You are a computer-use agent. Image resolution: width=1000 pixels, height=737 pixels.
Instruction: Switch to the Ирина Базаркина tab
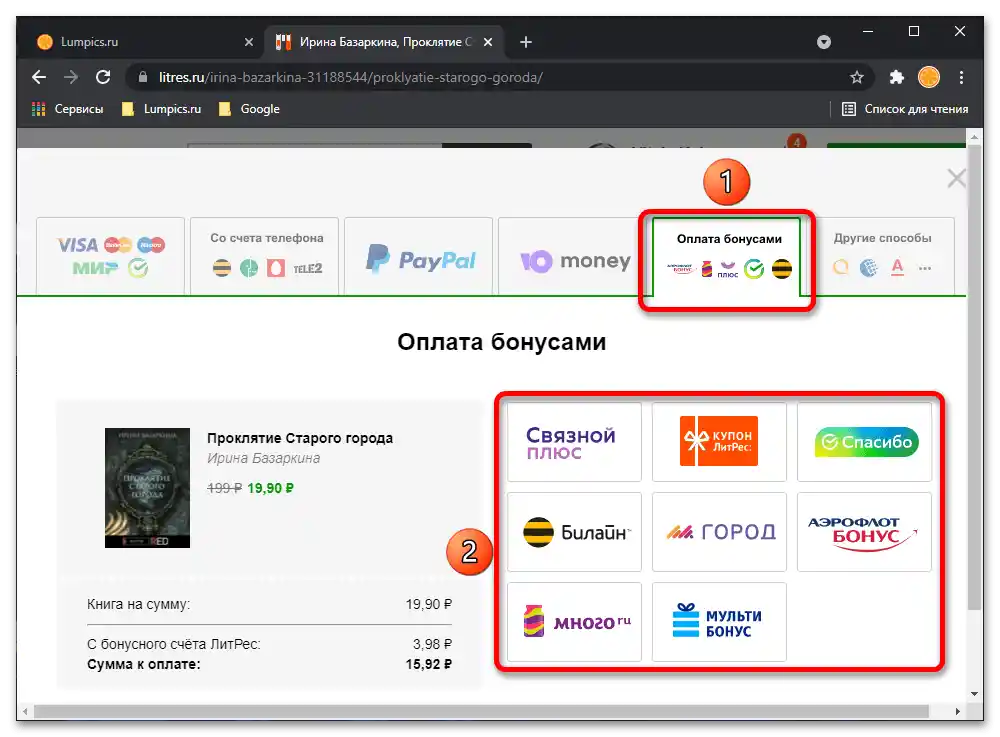coord(384,42)
